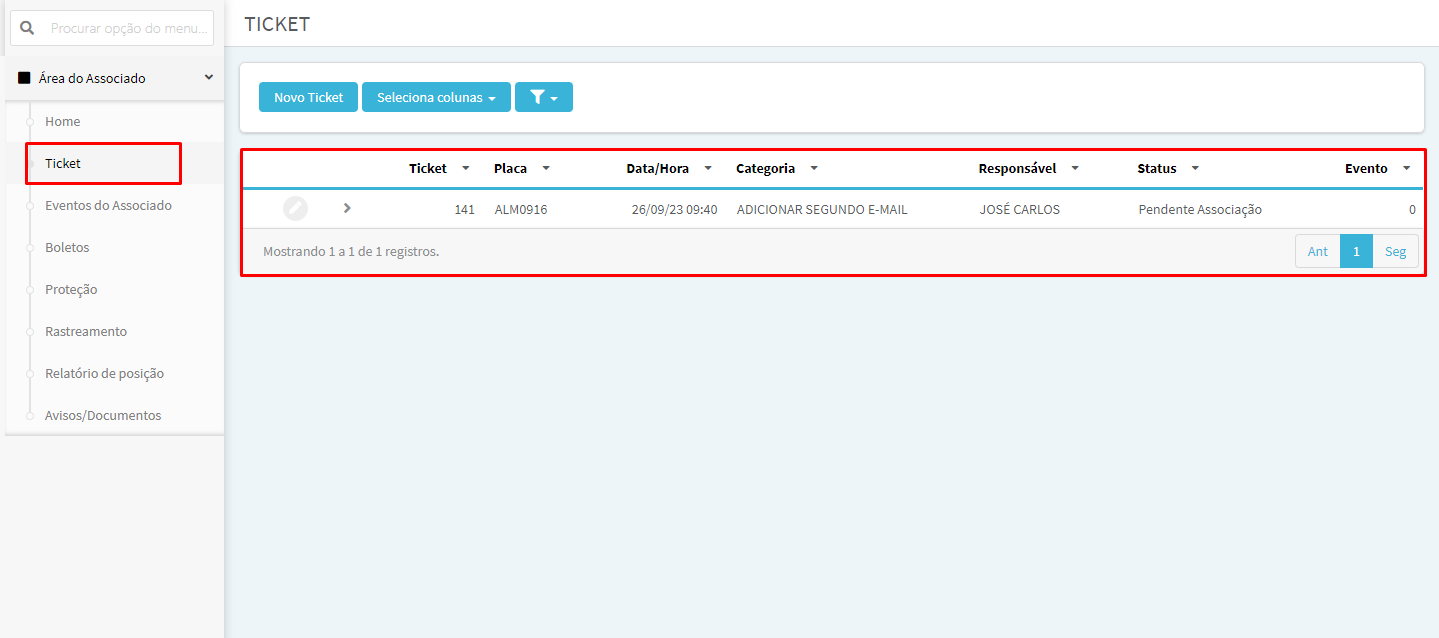Sort by the Data/Hora column arrow
This screenshot has width=1439, height=638.
(708, 168)
